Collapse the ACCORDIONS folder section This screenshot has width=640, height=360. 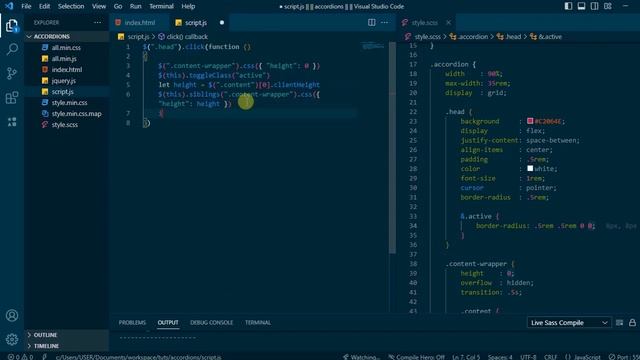(x=67, y=37)
